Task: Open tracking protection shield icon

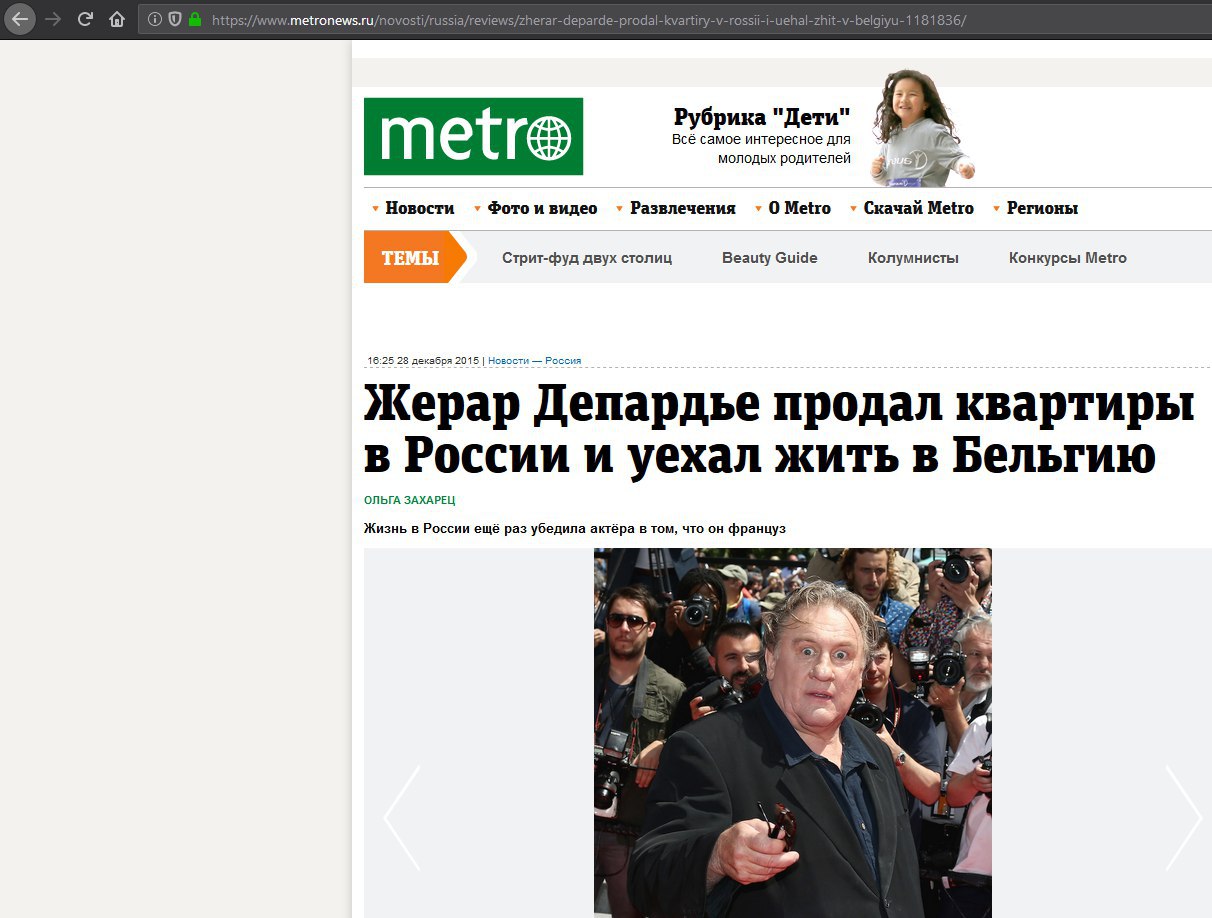Action: click(x=174, y=19)
